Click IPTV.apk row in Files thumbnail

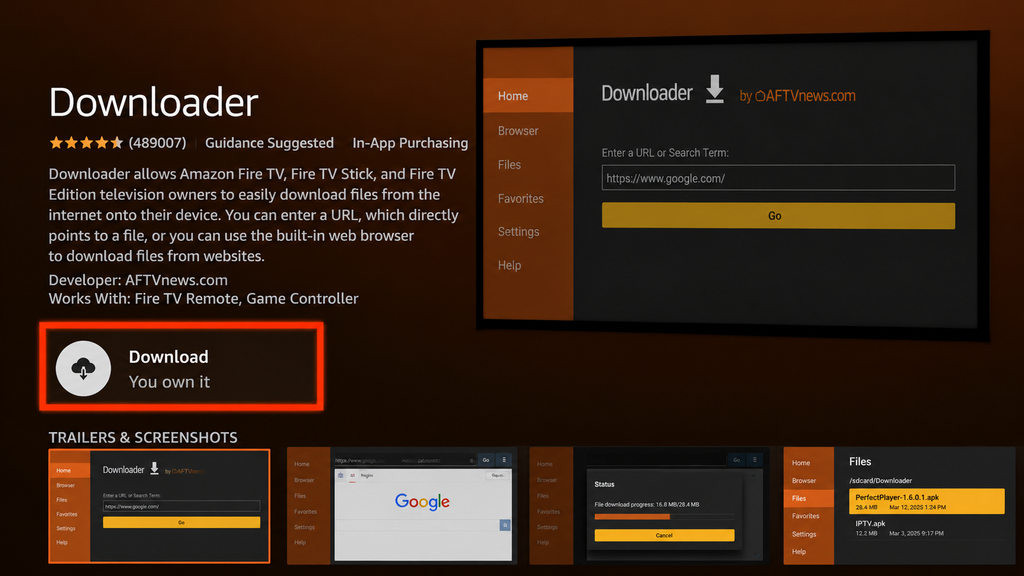click(x=927, y=528)
